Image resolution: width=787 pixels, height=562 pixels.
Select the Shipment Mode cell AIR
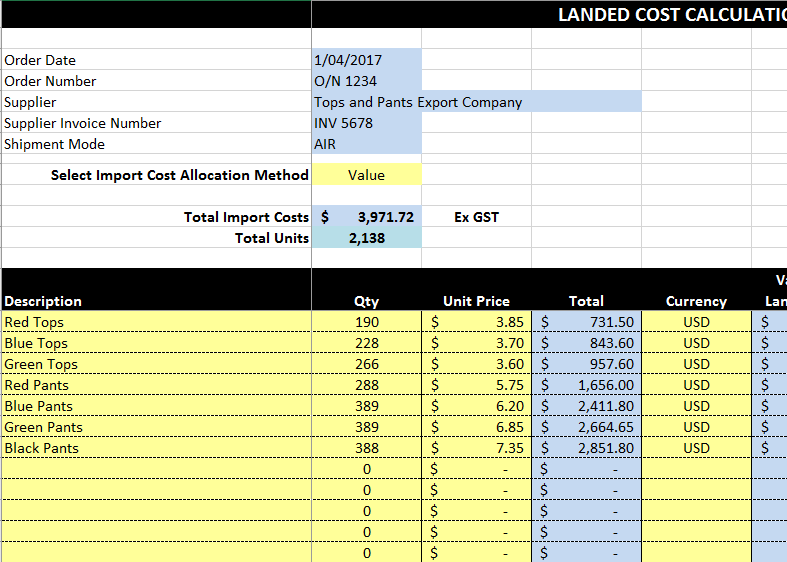(366, 144)
